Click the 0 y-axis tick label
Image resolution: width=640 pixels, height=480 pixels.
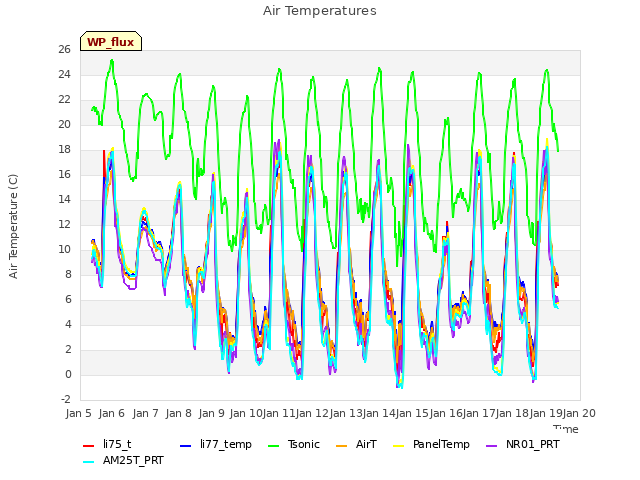tap(68, 375)
